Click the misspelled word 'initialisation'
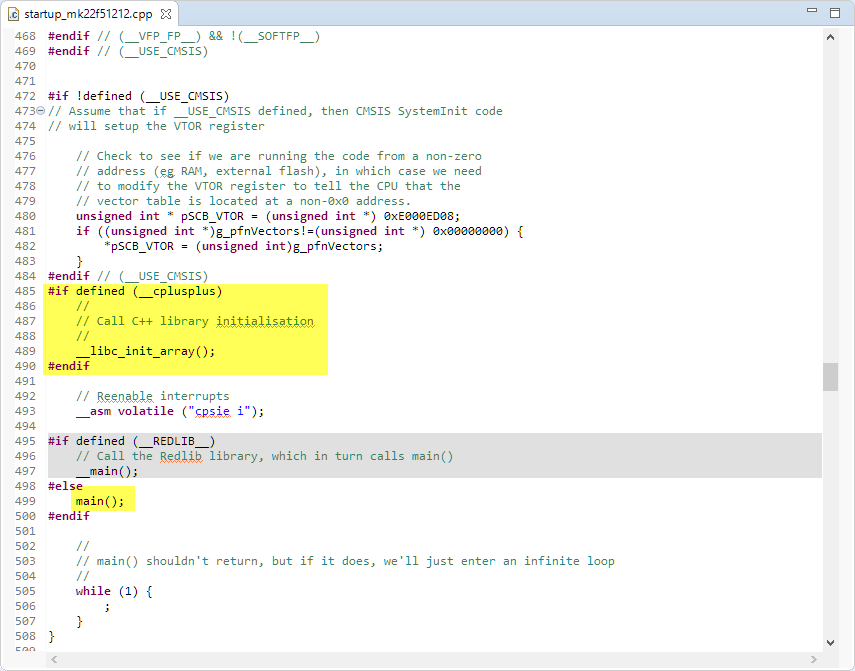Image resolution: width=855 pixels, height=671 pixels. [265, 321]
